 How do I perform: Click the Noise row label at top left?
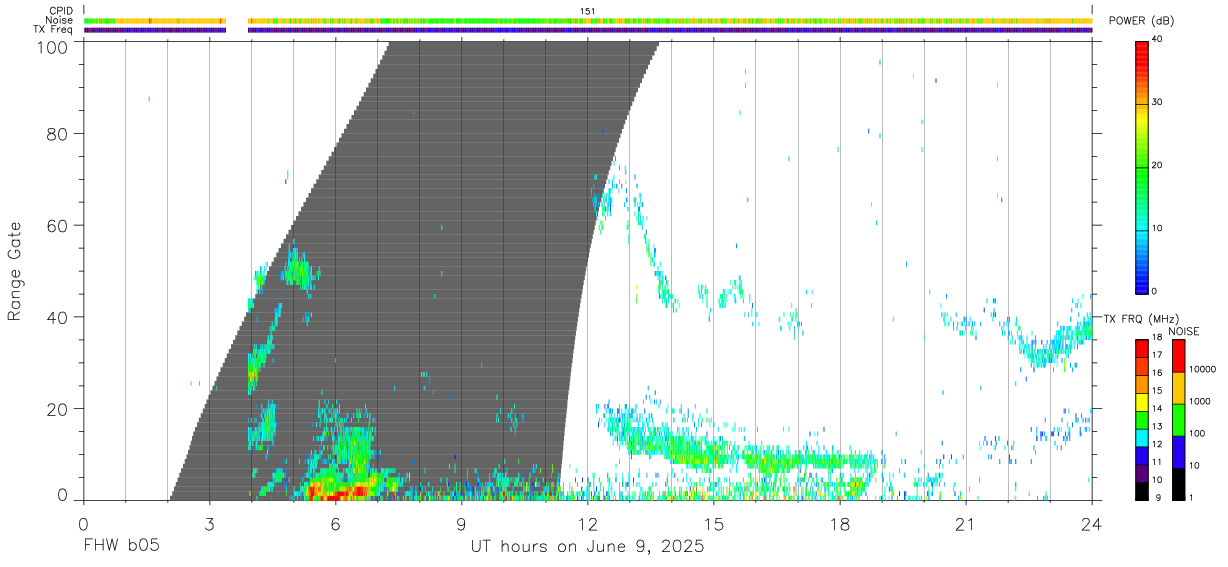(x=60, y=20)
